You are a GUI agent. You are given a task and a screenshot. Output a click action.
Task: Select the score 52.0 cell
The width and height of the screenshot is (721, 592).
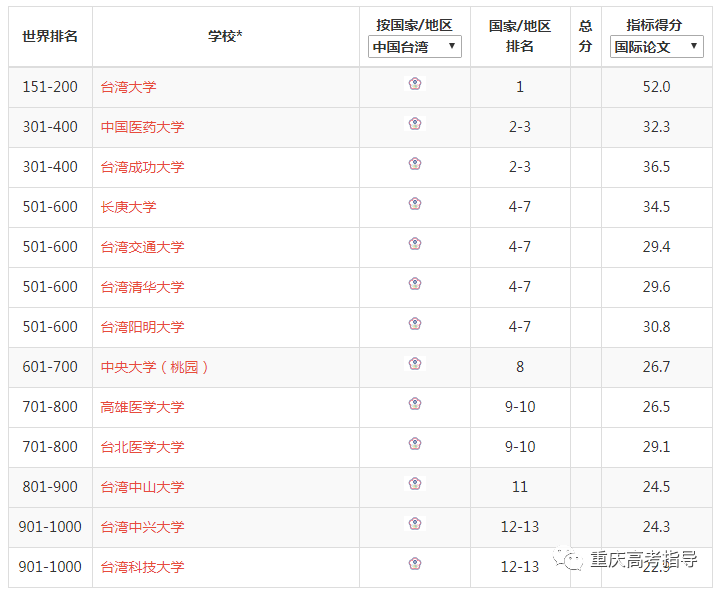[657, 87]
